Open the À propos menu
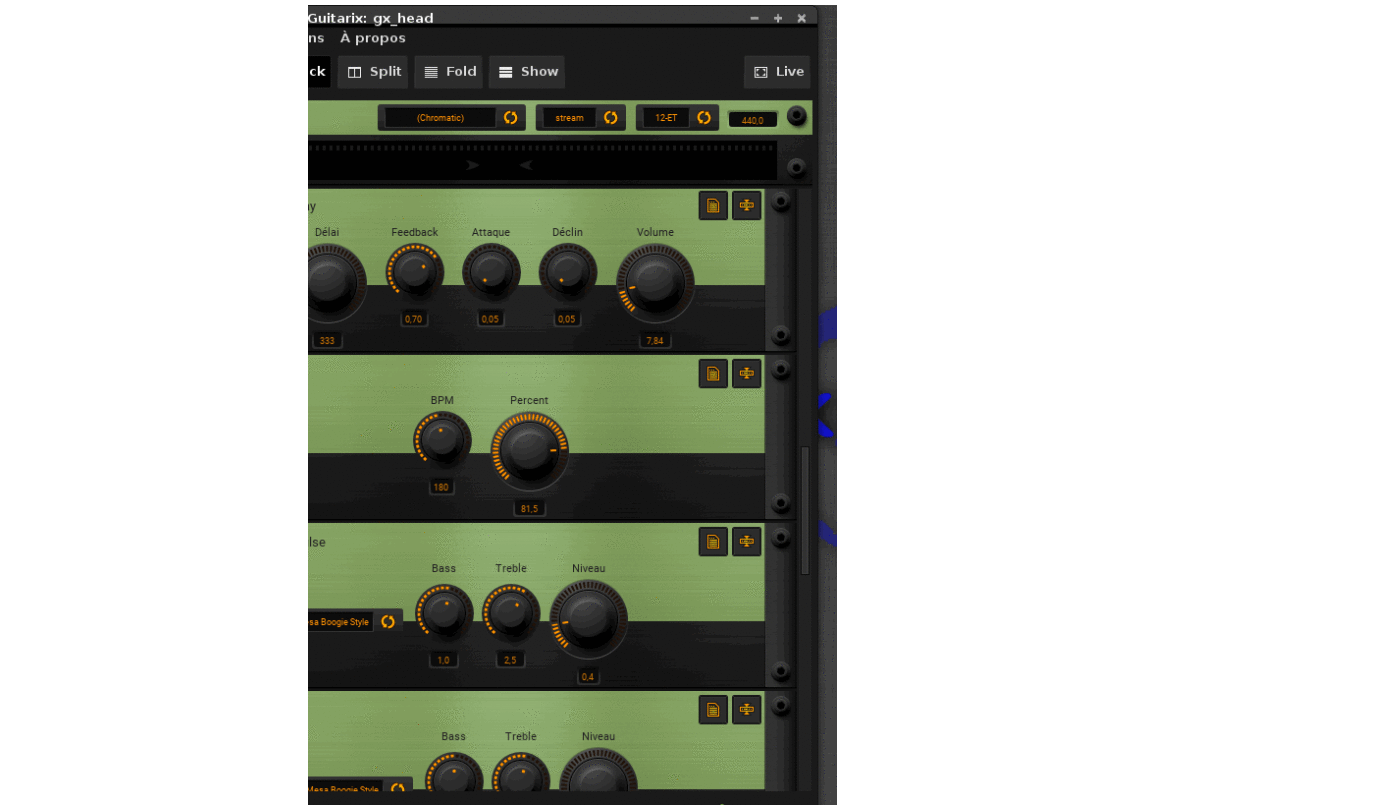1392x805 pixels. click(373, 38)
